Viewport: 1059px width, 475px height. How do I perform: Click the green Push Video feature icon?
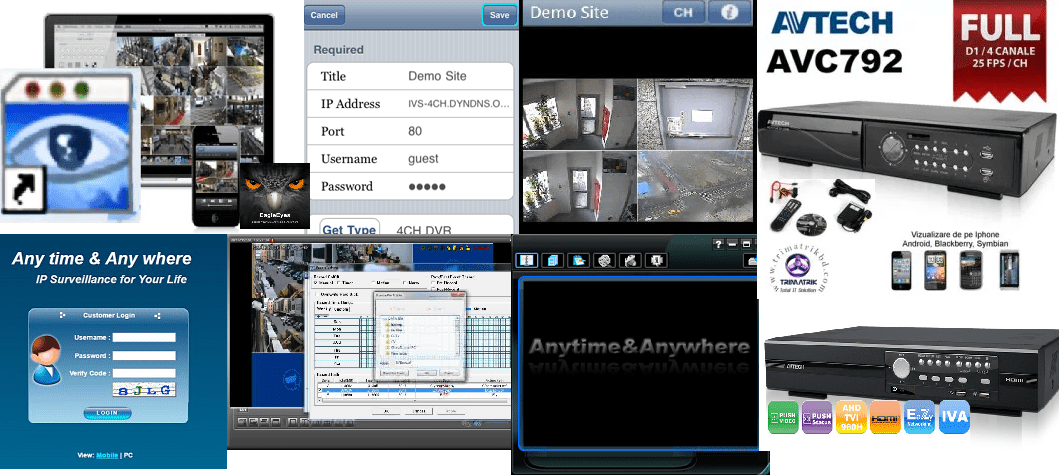click(783, 417)
